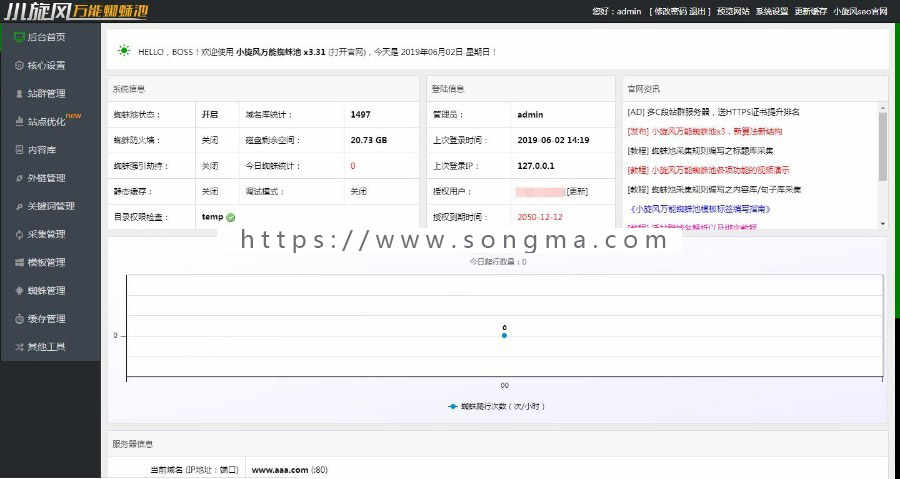Open 蜘蛛管理 in the sidebar

(46, 291)
